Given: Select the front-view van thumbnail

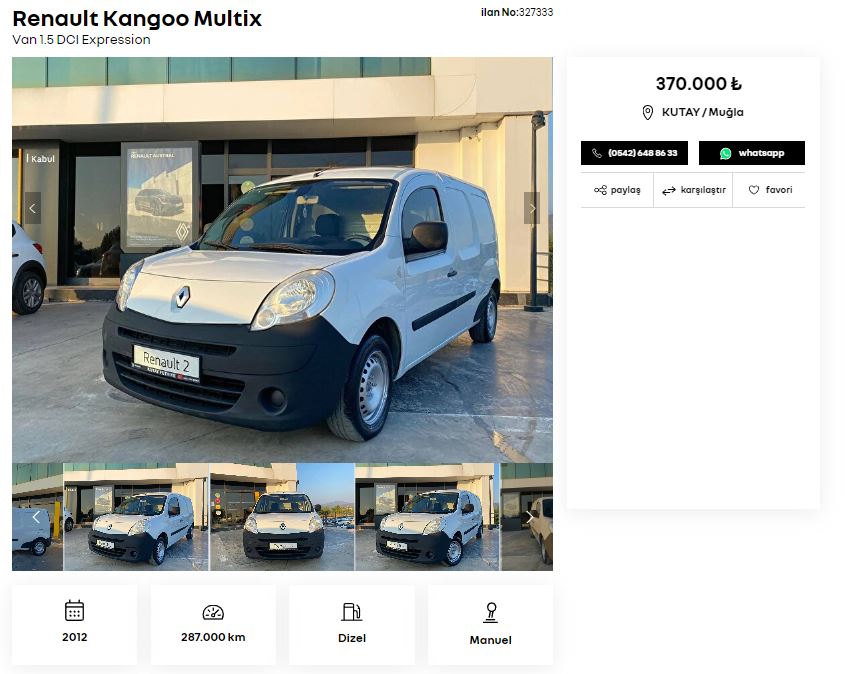Looking at the screenshot, I should [282, 517].
